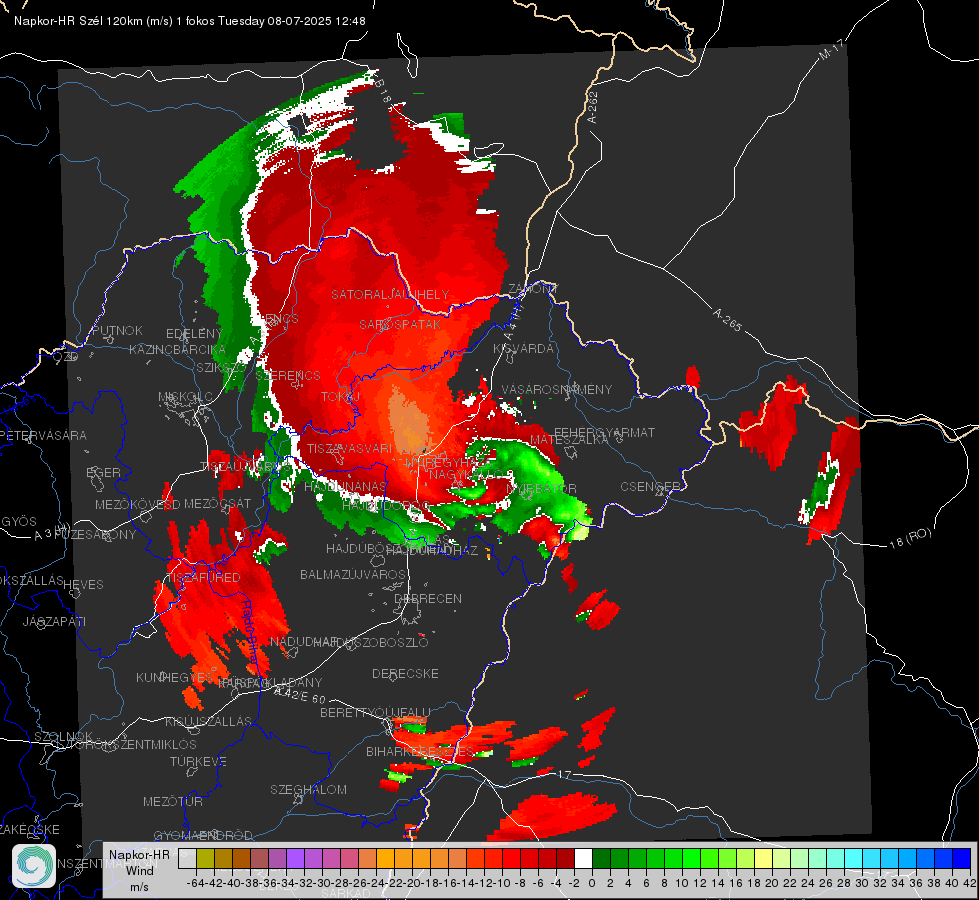Click the TÚRKEVE city label
The width and height of the screenshot is (979, 900).
(199, 762)
